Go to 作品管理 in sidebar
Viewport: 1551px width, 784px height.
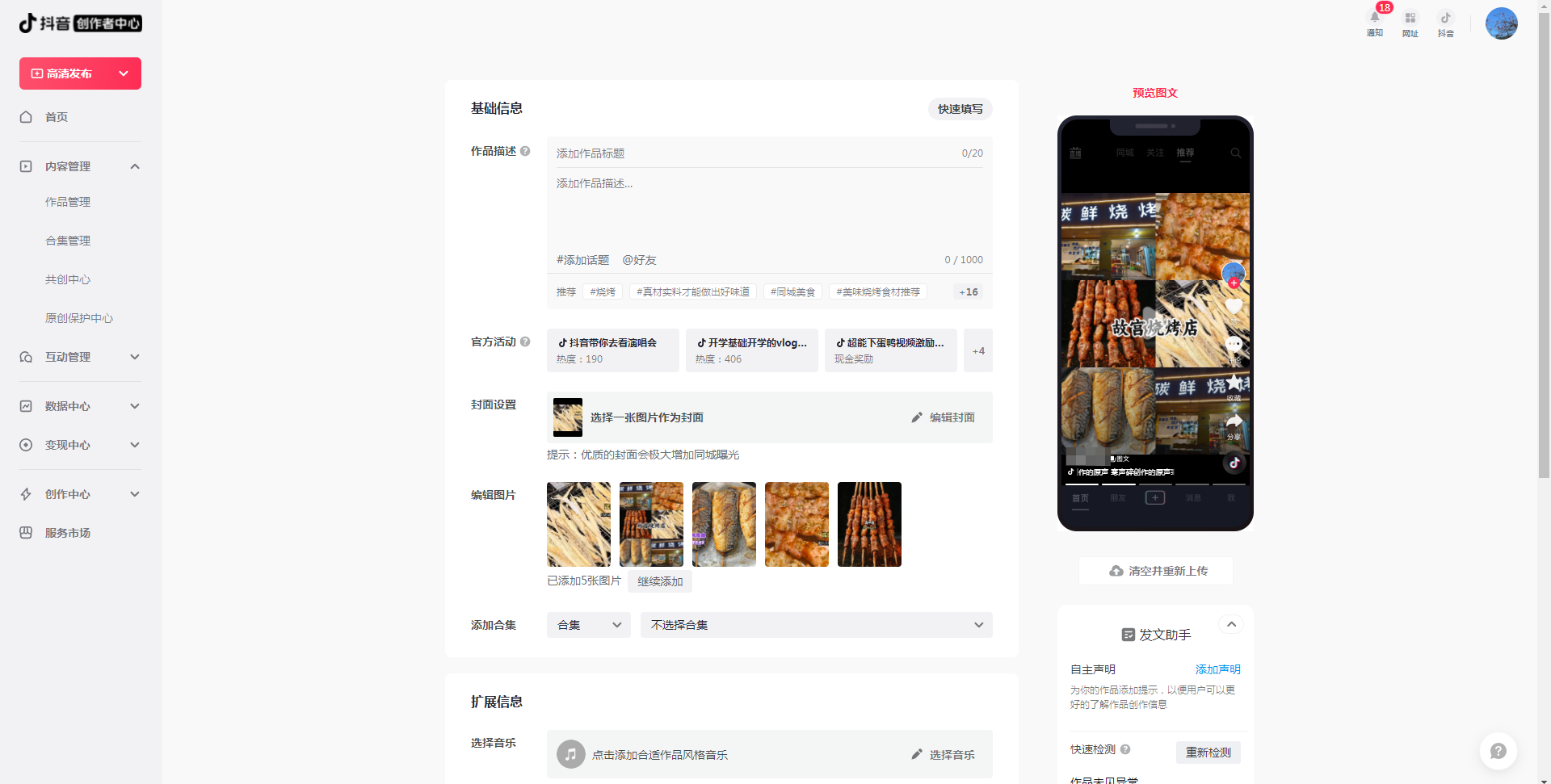pos(68,202)
